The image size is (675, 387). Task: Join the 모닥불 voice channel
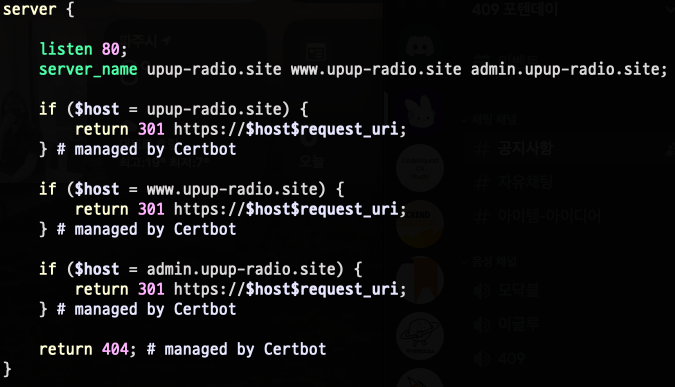point(507,291)
